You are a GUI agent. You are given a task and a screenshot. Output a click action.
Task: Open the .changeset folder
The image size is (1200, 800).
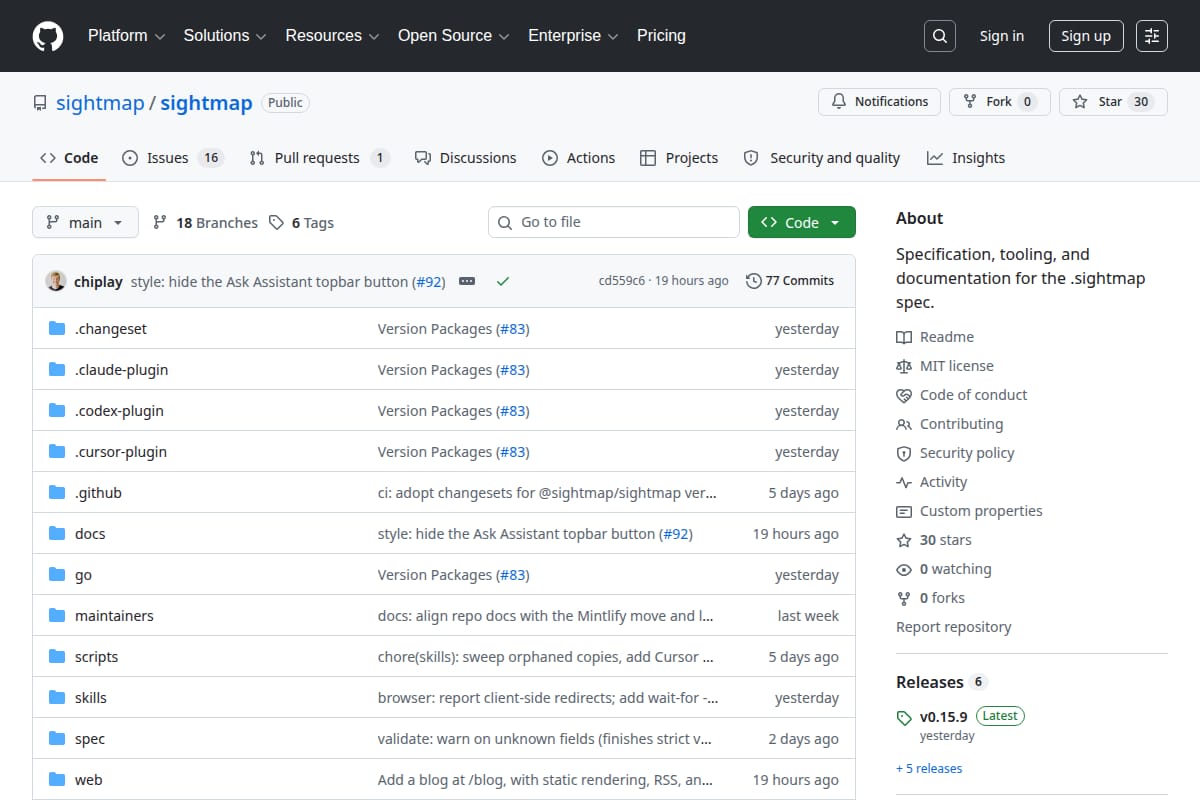click(111, 329)
